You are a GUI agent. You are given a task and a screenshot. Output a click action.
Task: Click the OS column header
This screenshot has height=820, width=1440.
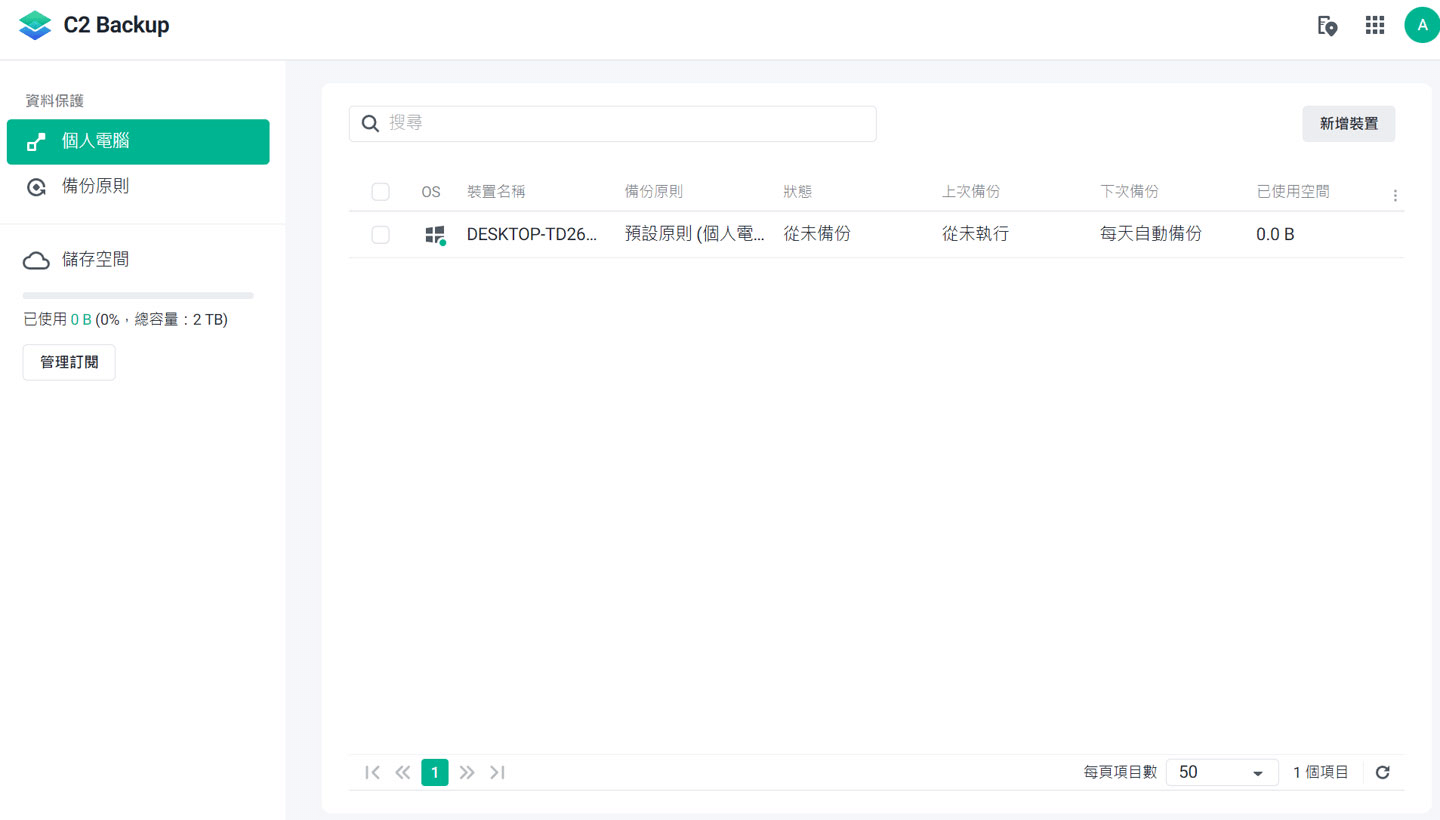pos(431,192)
